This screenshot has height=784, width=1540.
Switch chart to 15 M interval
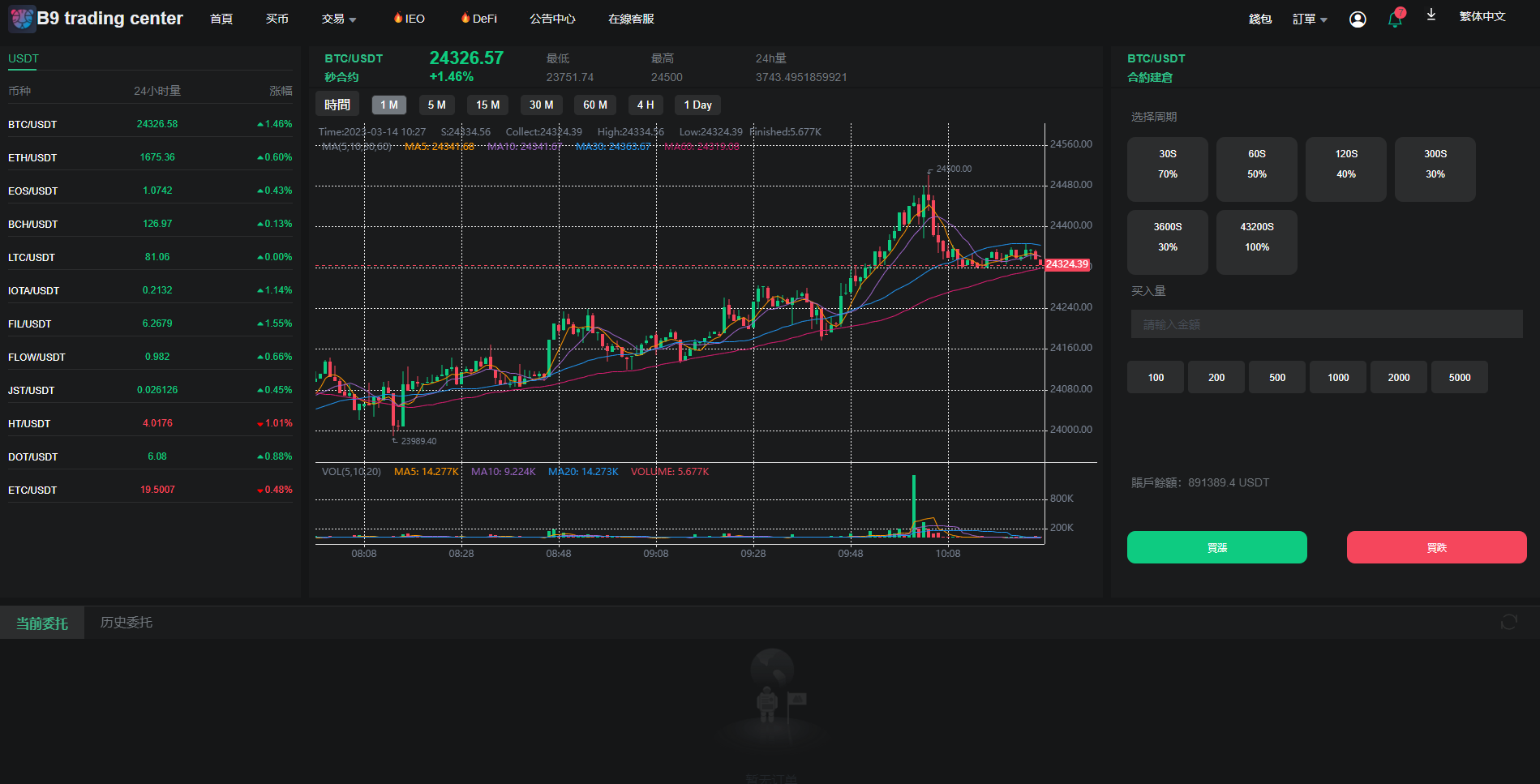click(x=487, y=105)
